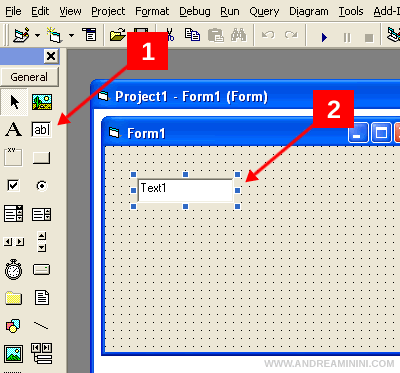The width and height of the screenshot is (400, 373).
Task: Click the Find binoculars icon
Action: [x=238, y=35]
